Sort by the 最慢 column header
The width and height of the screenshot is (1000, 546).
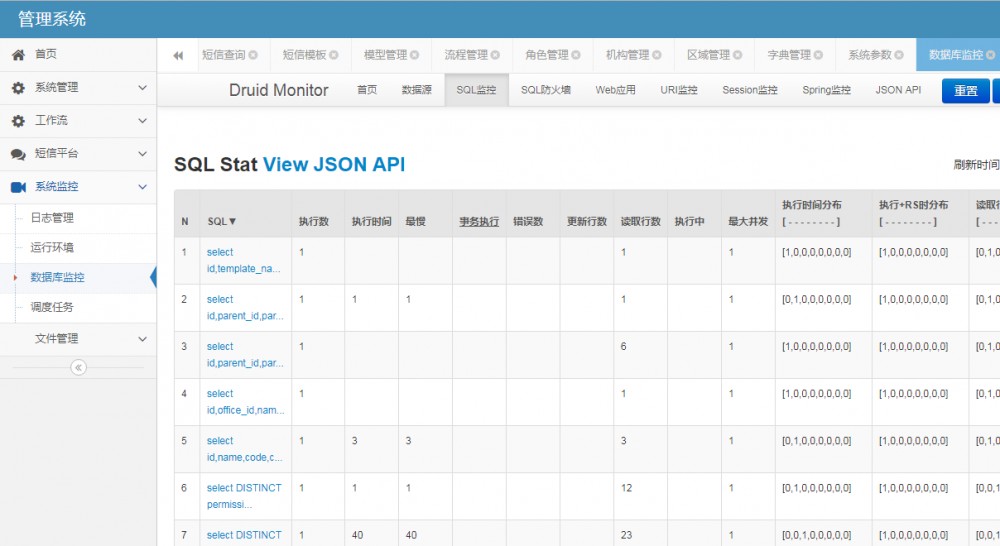tap(415, 221)
